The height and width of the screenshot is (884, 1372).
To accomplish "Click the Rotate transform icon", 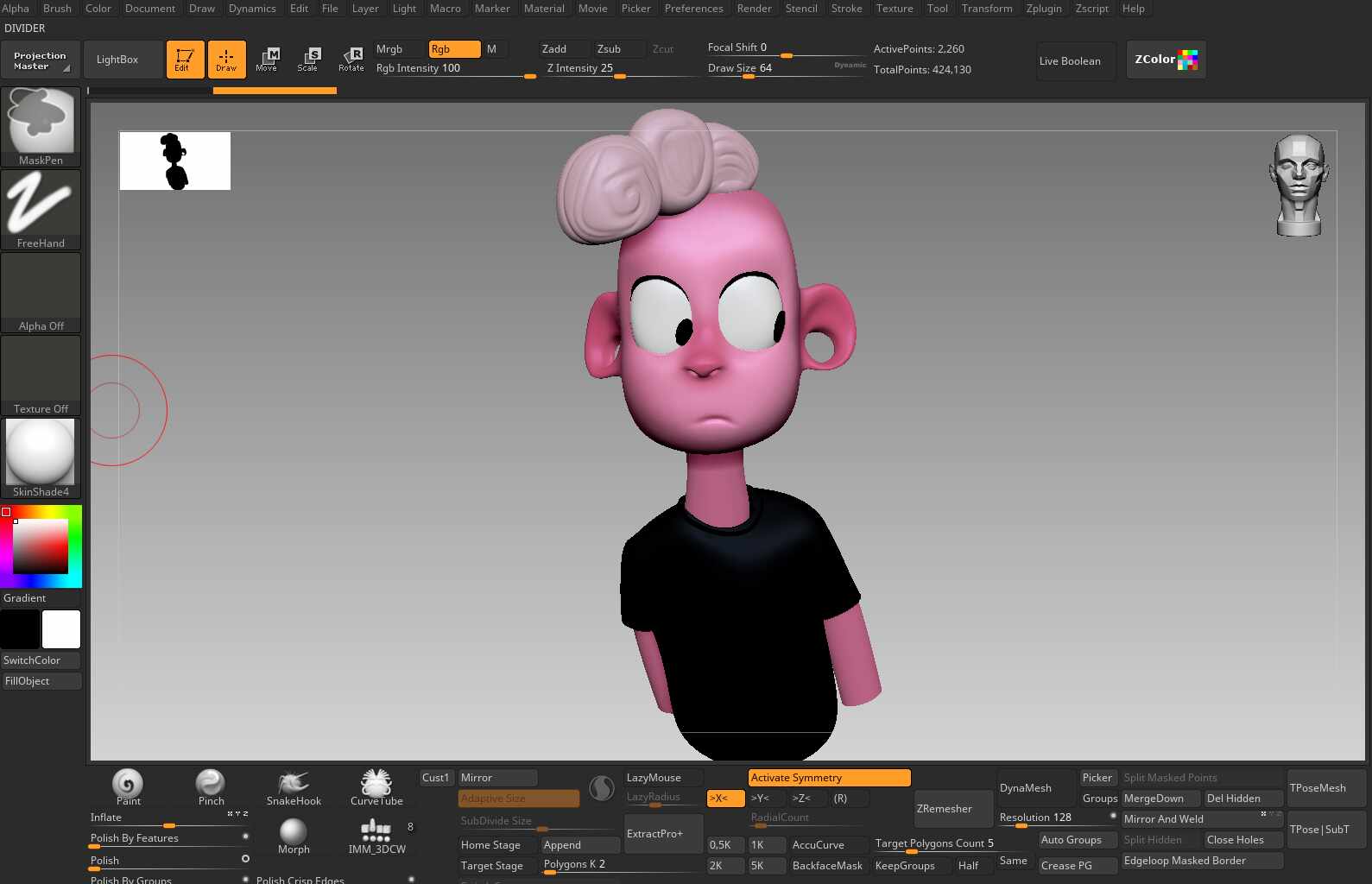I will coord(351,60).
